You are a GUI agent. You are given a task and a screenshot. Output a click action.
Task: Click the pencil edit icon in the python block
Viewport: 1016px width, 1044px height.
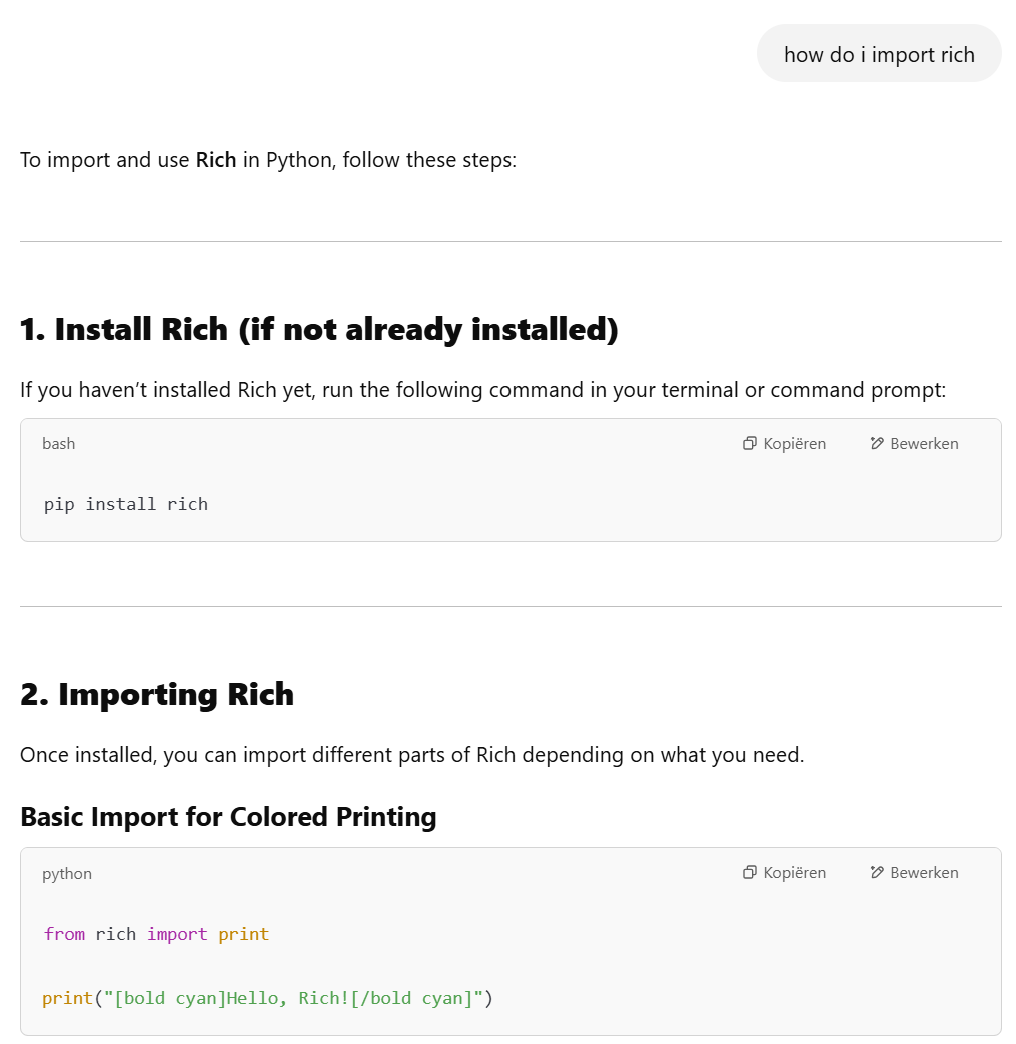[877, 872]
